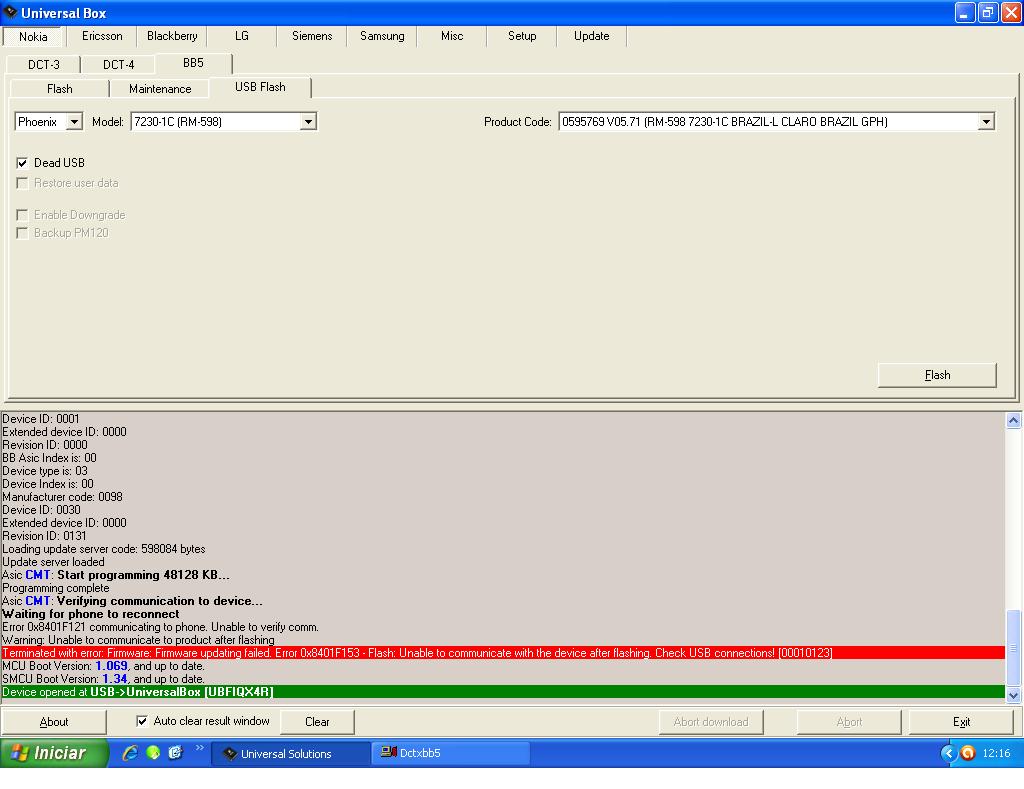Close the Universal Box window
The height and width of the screenshot is (789, 1024).
[x=1011, y=12]
